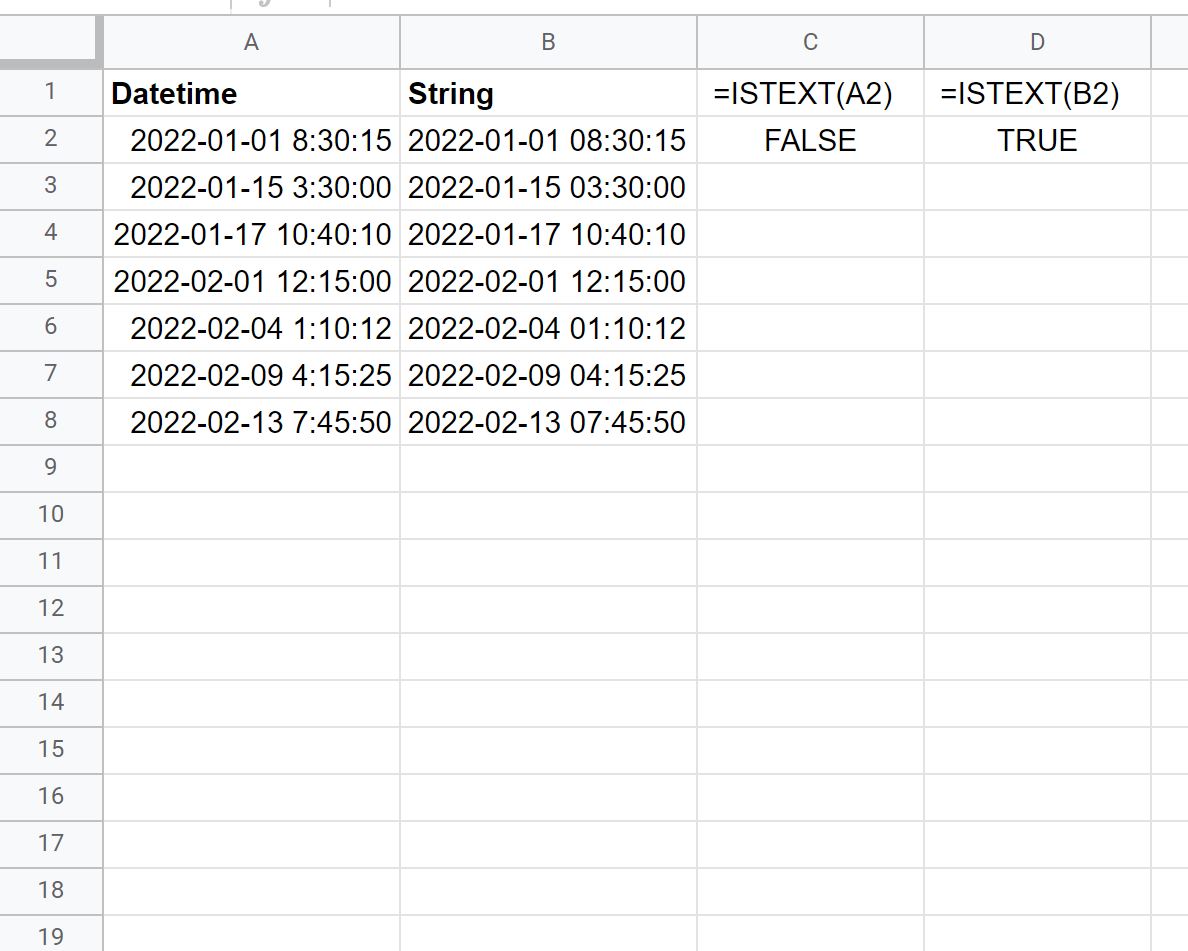
Task: Select the string value 2022-02-13 07:45:50
Action: point(548,421)
